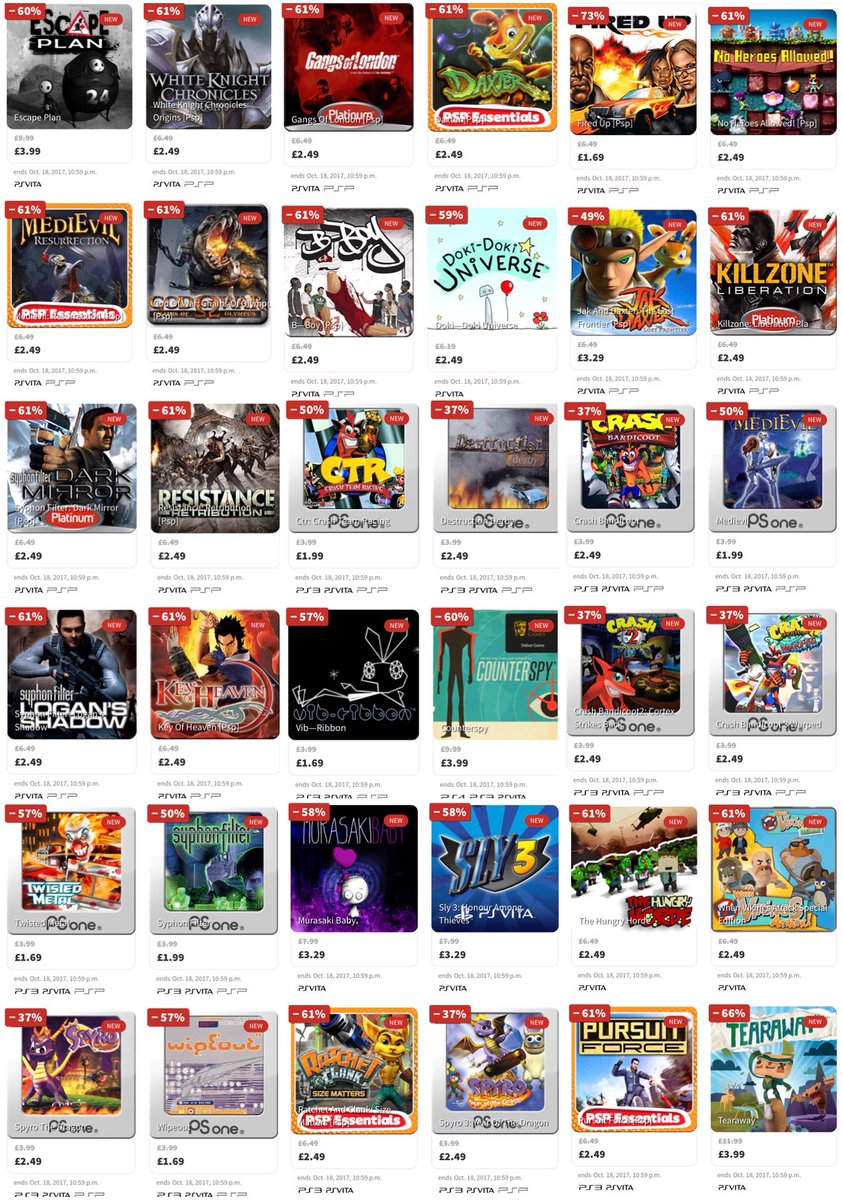Screen dimensions: 843x1200
Task: Open the Twisted Metal PS one cover
Action: (72, 872)
